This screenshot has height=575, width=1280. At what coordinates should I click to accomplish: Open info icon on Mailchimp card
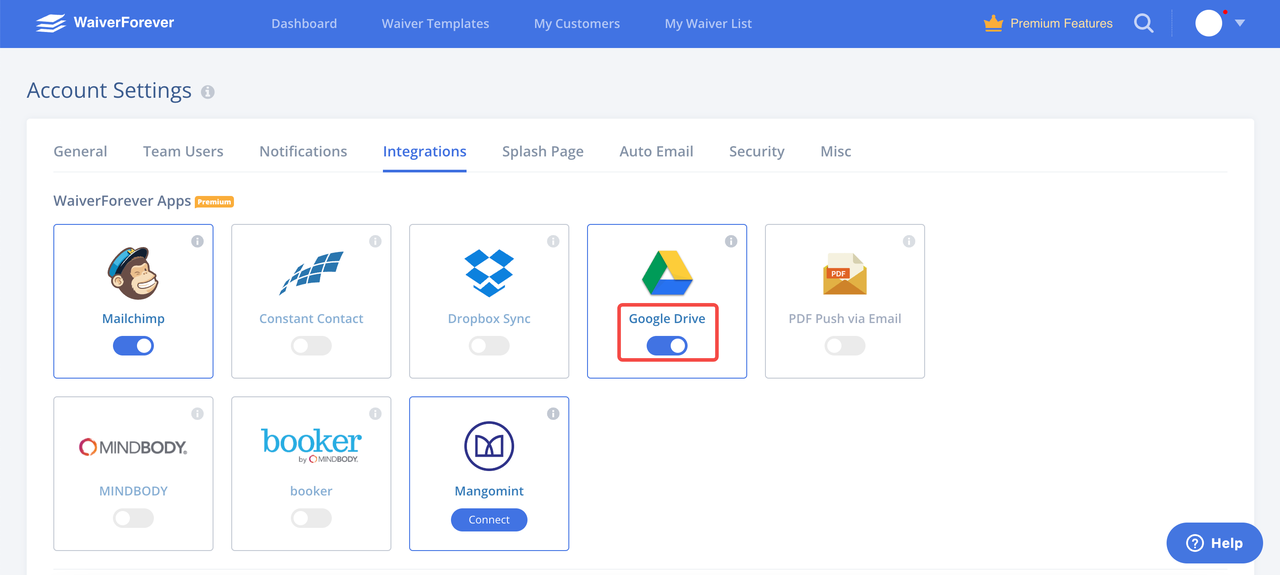coord(197,241)
